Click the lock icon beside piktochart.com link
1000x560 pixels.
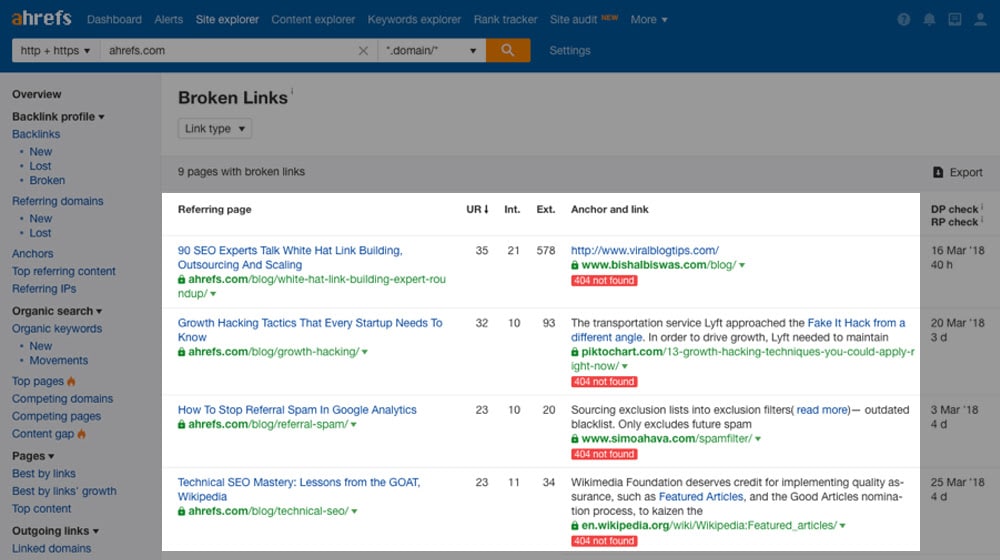[575, 352]
